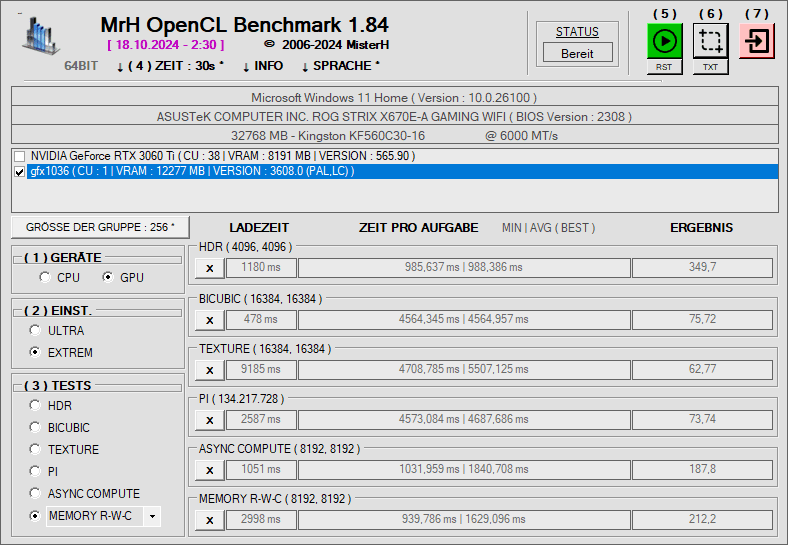The height and width of the screenshot is (545, 788).
Task: Clear BICUBIC result with its x button
Action: [210, 320]
